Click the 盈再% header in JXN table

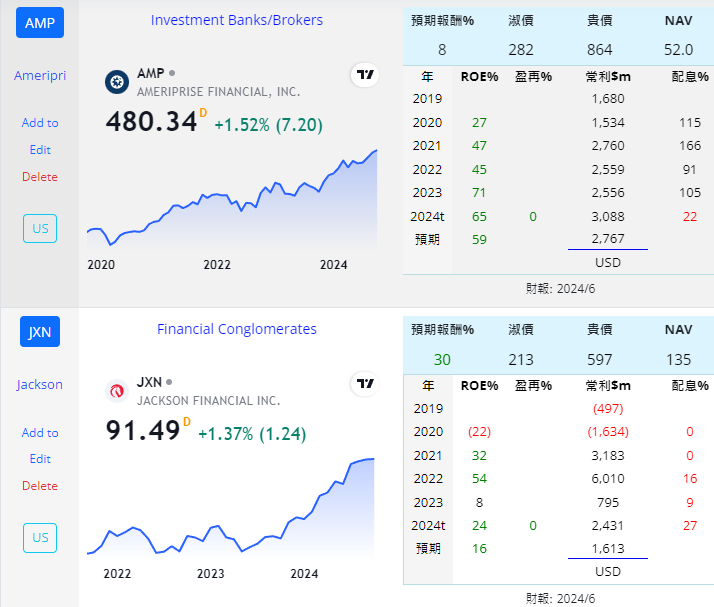[x=533, y=386]
